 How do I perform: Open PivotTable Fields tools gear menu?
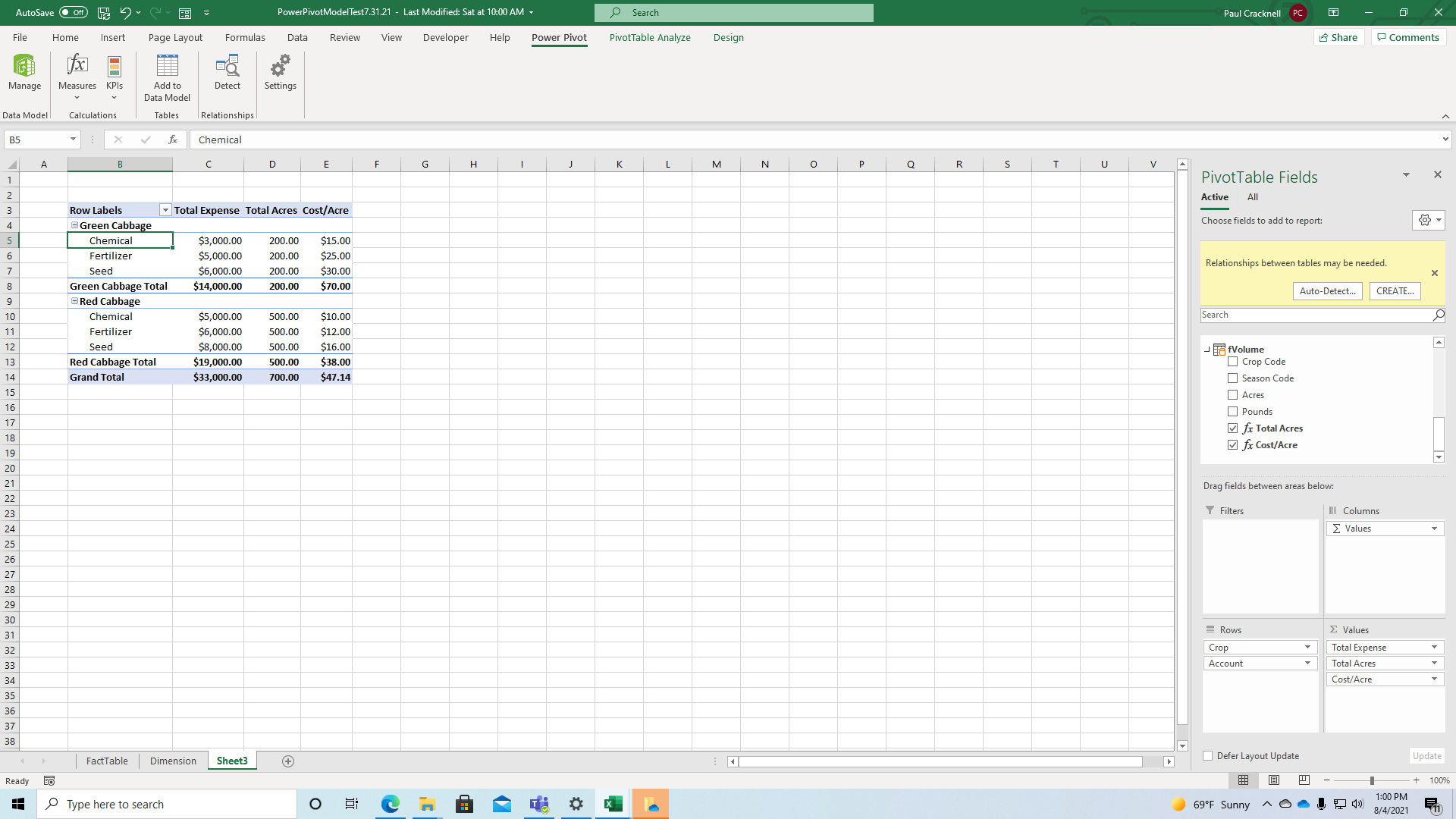click(x=1429, y=220)
